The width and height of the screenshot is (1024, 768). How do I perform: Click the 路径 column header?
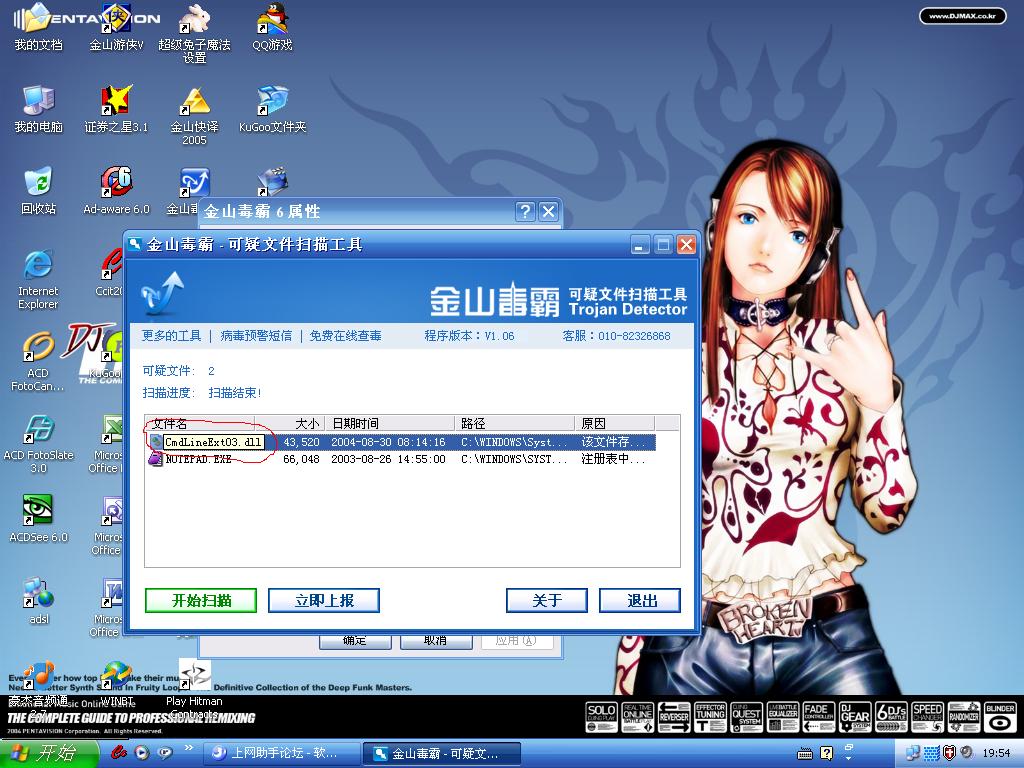[x=515, y=423]
